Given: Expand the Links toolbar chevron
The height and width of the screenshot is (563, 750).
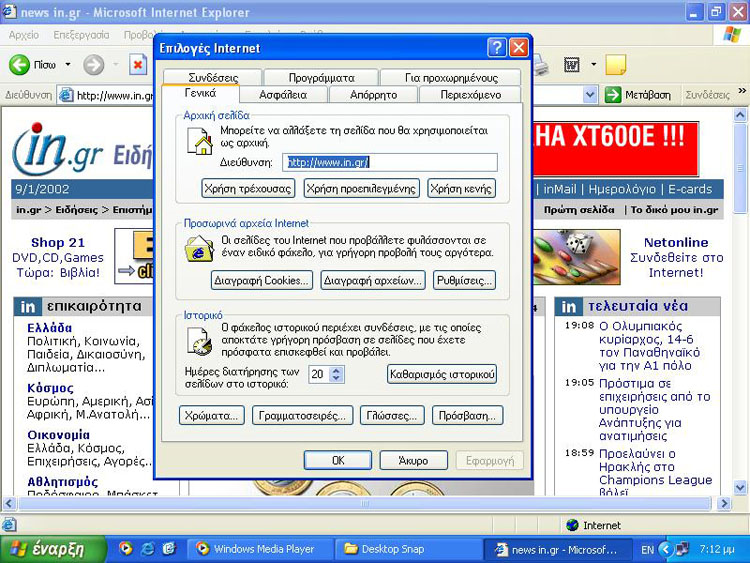Looking at the screenshot, I should point(742,91).
